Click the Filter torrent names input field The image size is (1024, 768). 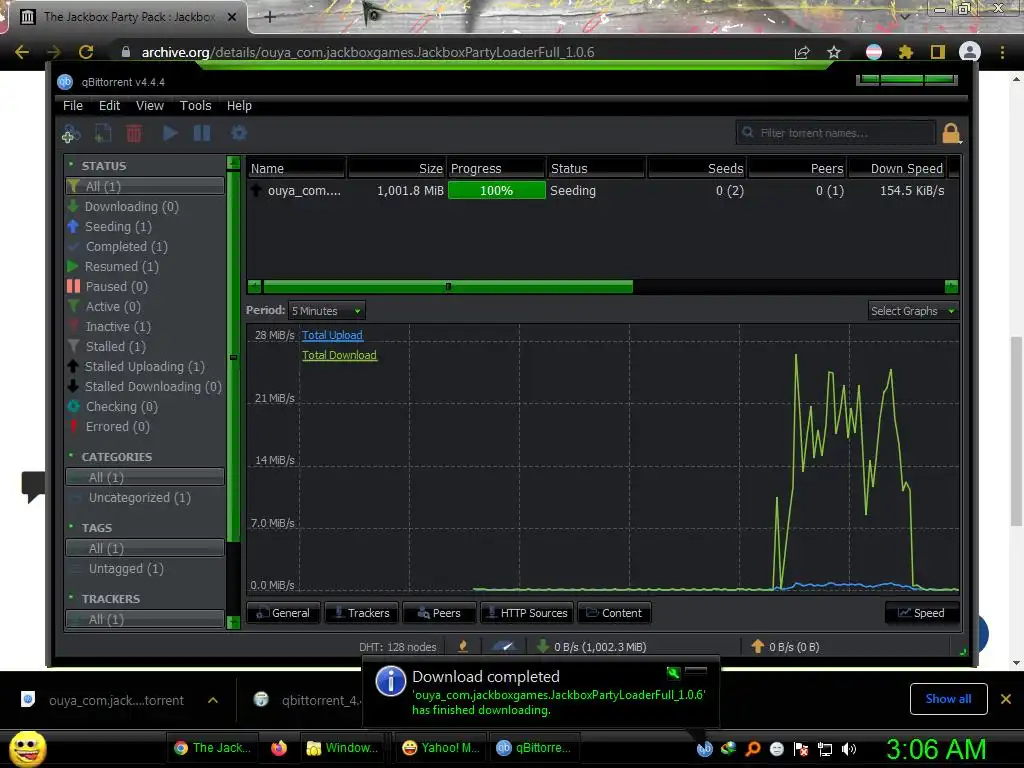[x=836, y=133]
